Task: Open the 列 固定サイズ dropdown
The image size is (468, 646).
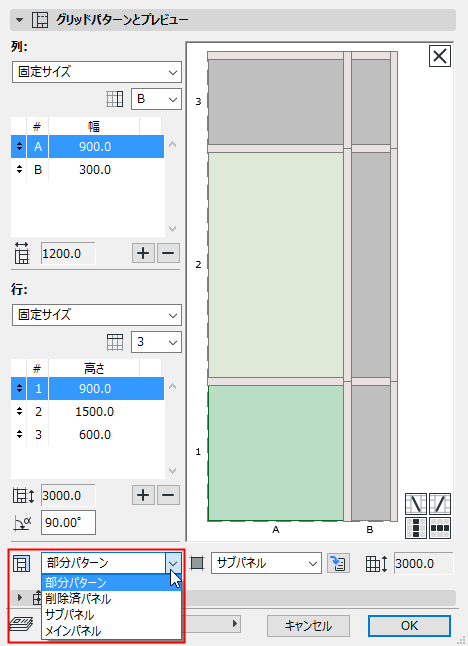Action: click(97, 72)
